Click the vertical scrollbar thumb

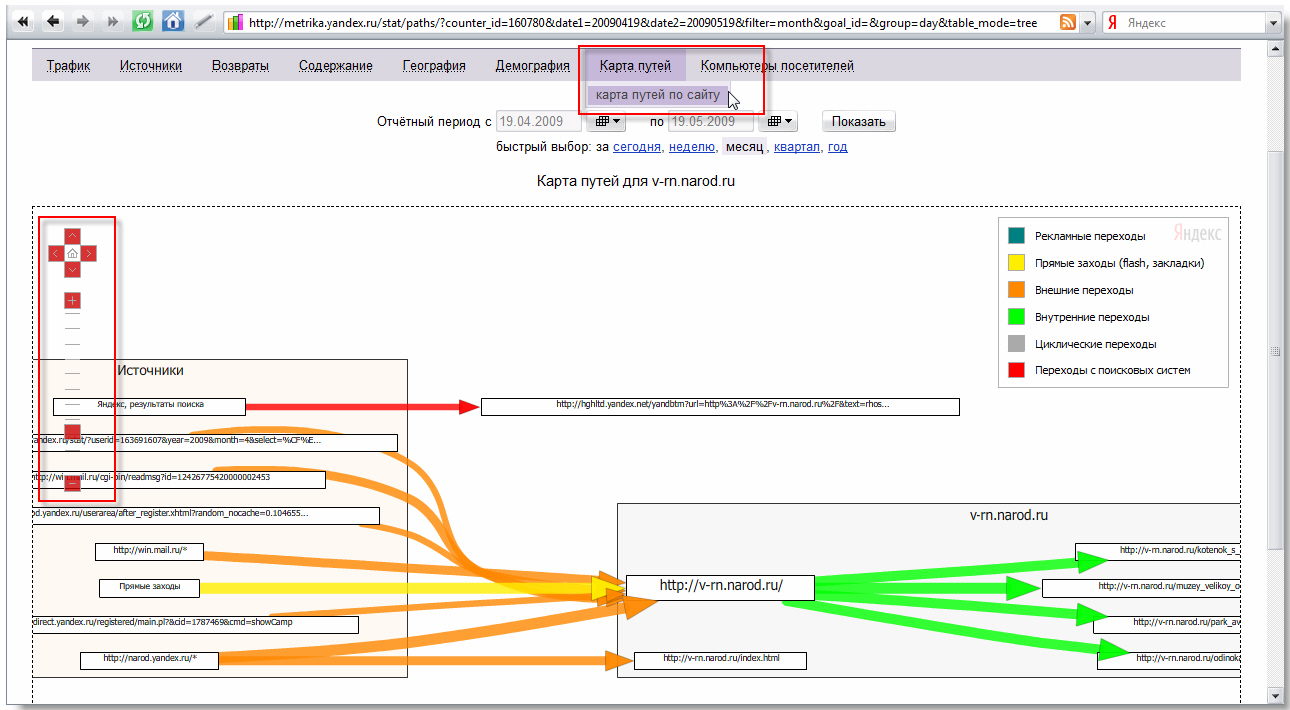[x=1275, y=351]
